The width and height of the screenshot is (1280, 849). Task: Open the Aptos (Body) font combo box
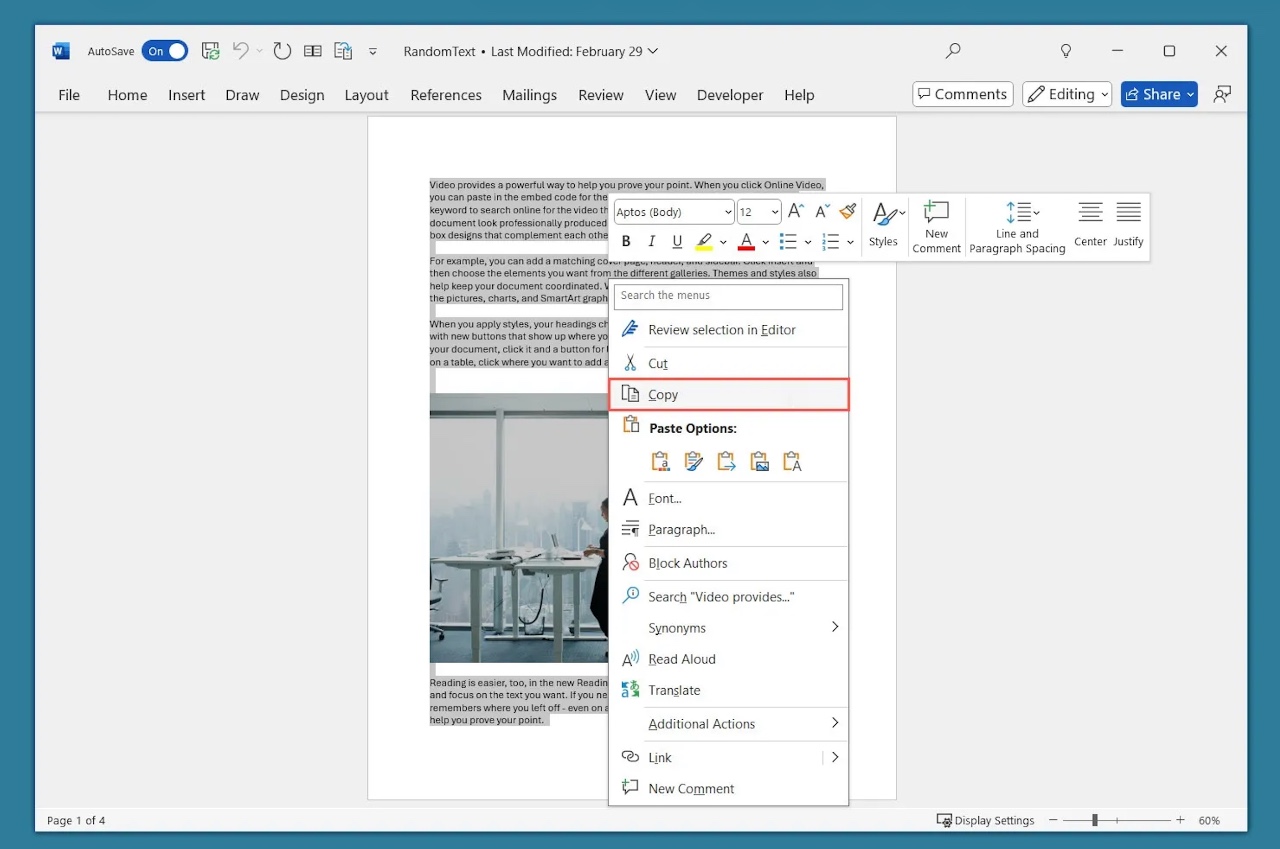pyautogui.click(x=674, y=212)
